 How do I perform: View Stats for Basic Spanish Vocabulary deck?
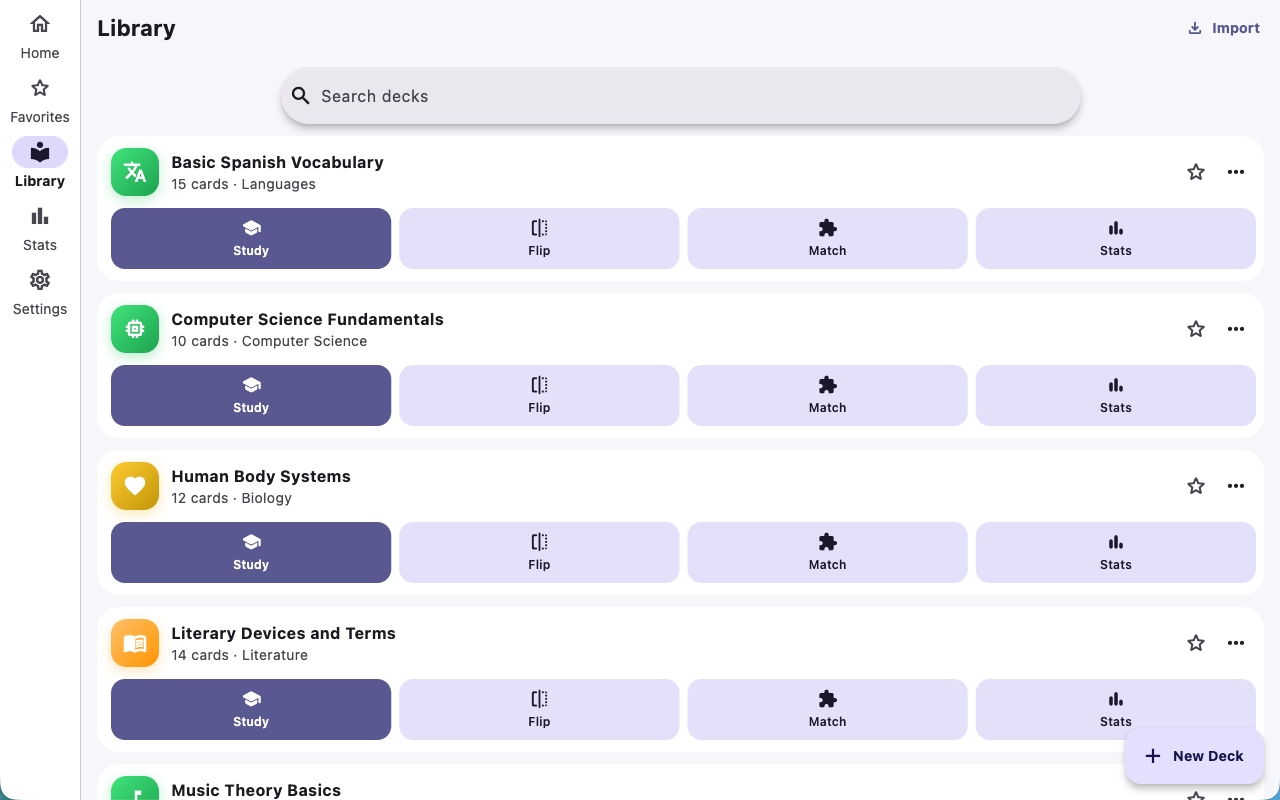(1116, 238)
